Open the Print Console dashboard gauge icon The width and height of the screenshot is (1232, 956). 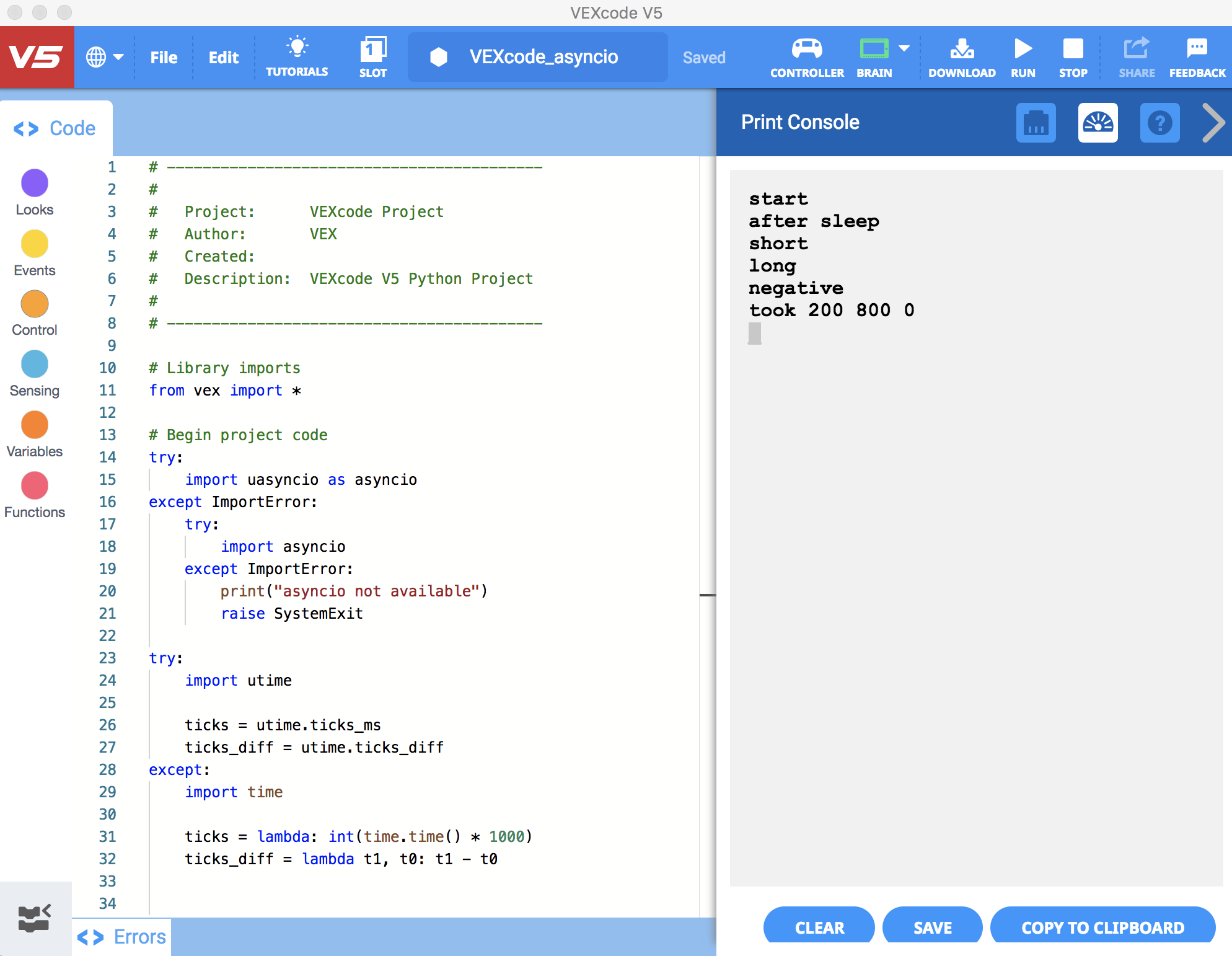(1098, 123)
